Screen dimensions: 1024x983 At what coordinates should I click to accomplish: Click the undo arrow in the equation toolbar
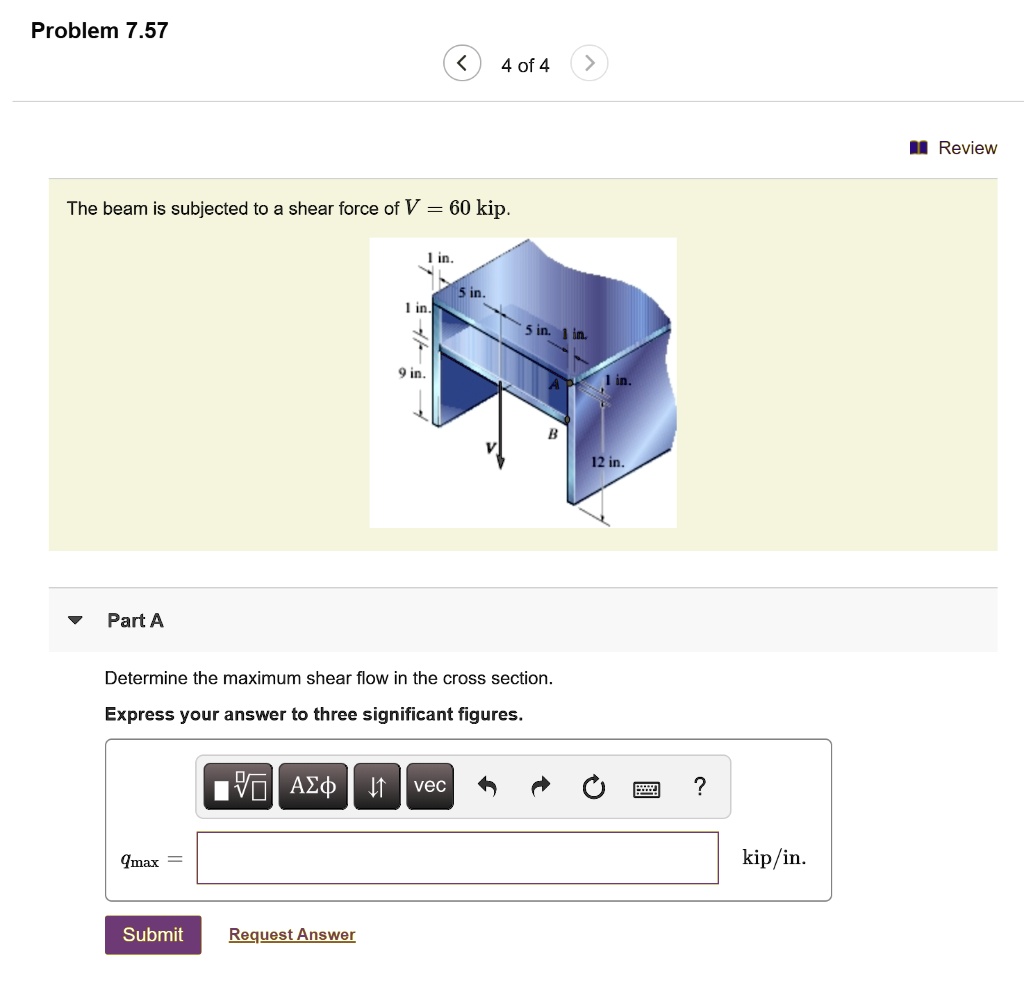[487, 788]
